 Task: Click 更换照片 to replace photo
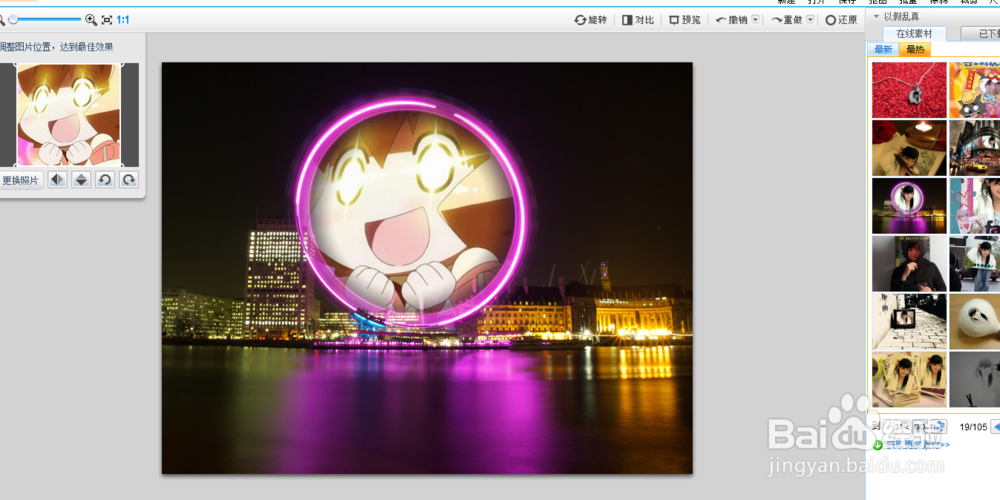pyautogui.click(x=20, y=180)
